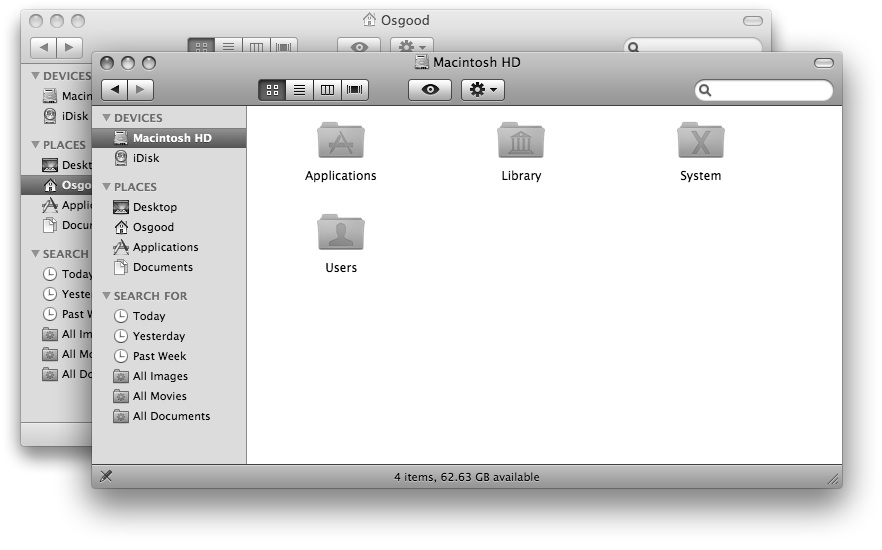Open the Action gear dropdown menu

click(482, 90)
